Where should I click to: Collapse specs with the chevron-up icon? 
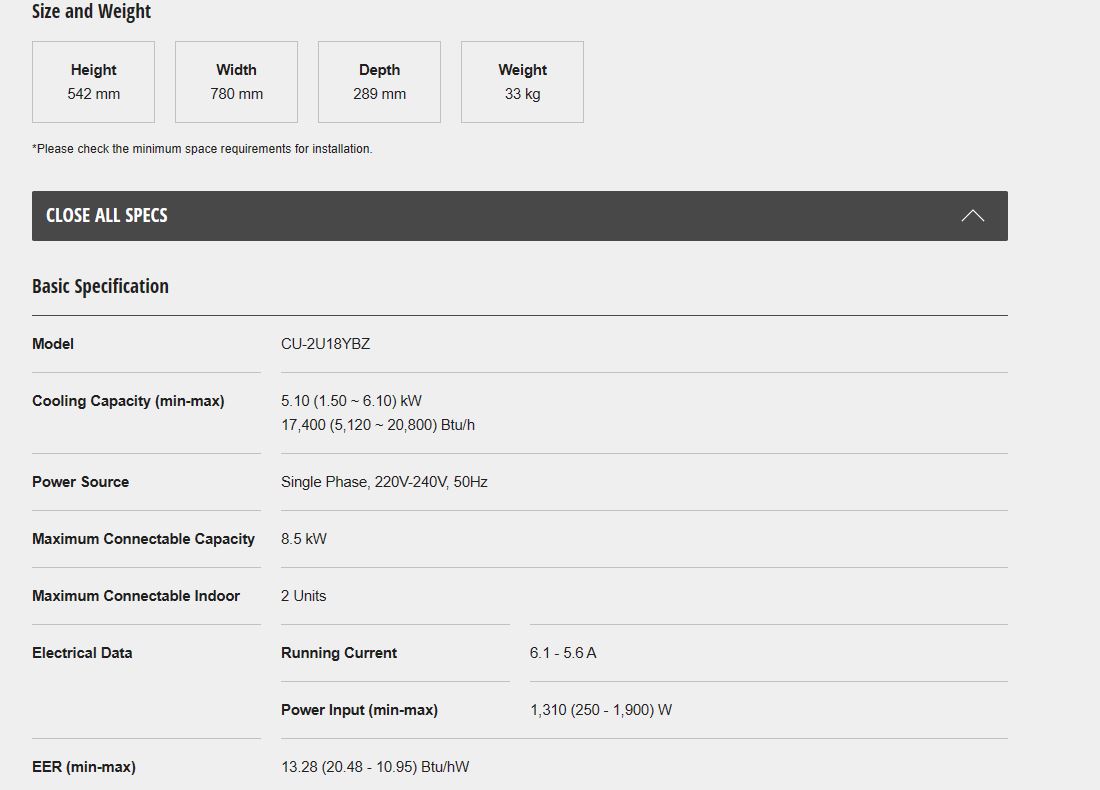pyautogui.click(x=972, y=215)
